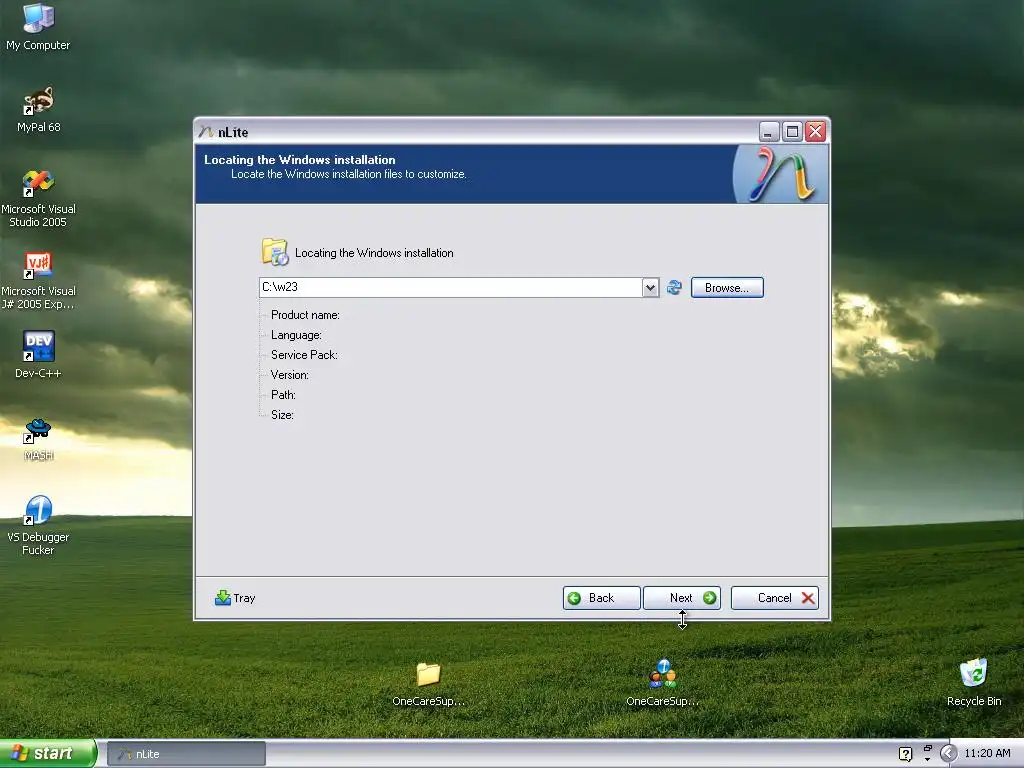Expand hidden tray icons arrow
The image size is (1024, 768).
(948, 754)
